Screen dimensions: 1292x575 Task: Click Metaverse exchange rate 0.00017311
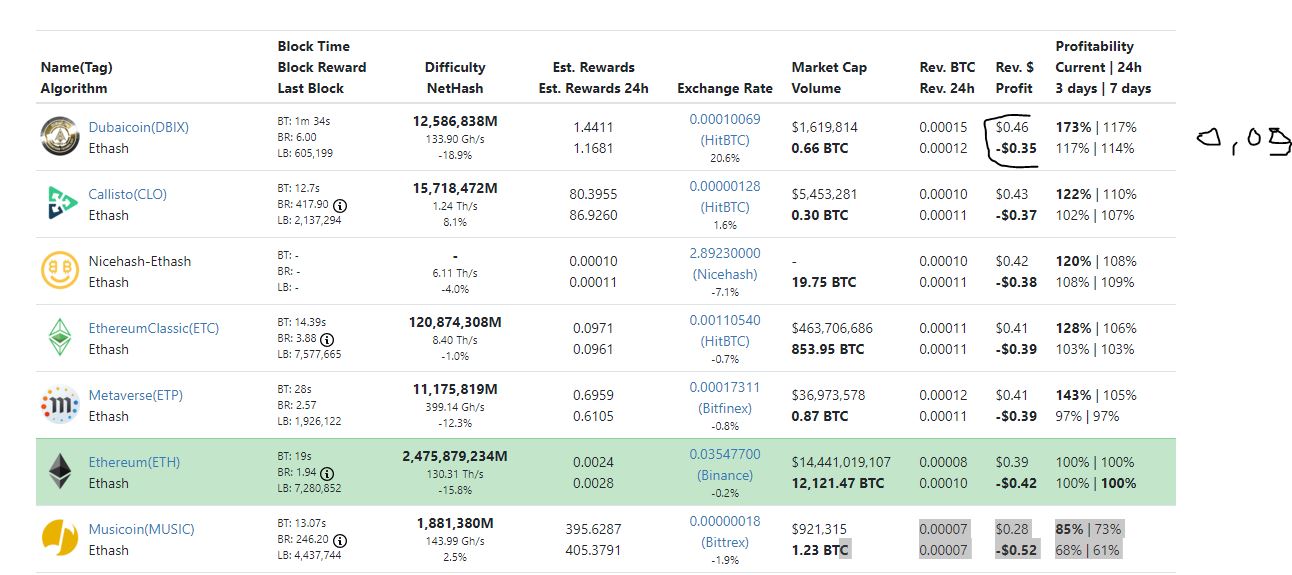coord(725,387)
